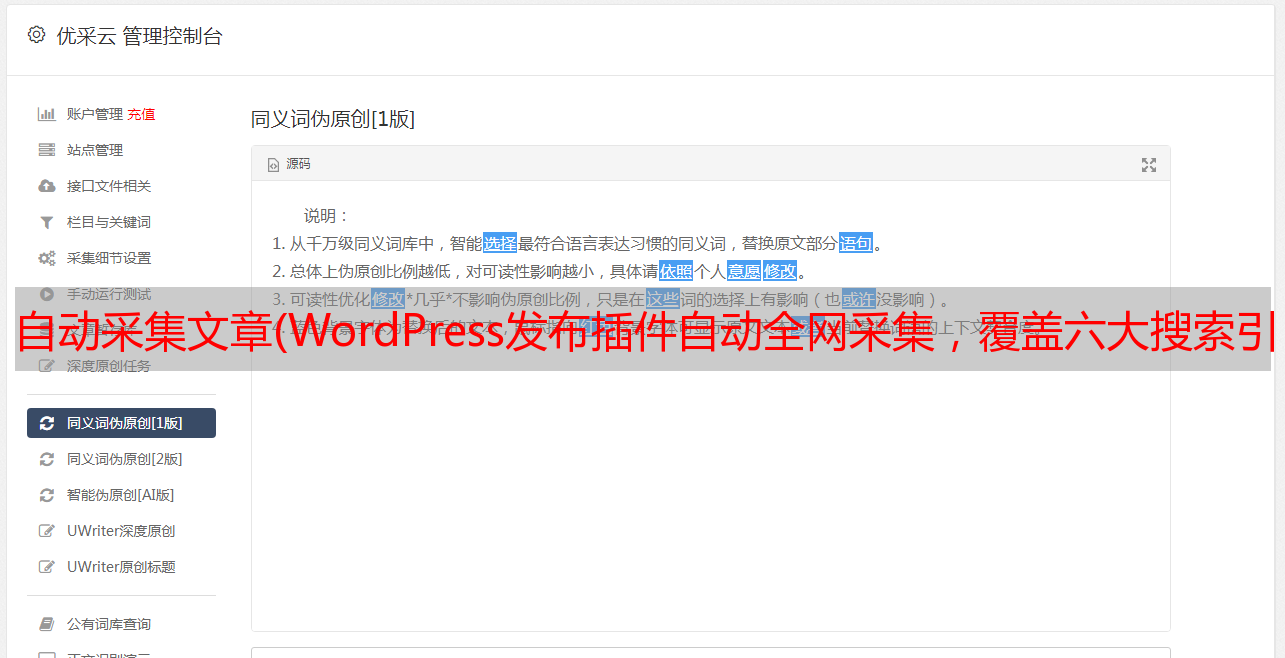Screen dimensions: 1285x658
Task: Click the 站点管理 server icon
Action: [46, 150]
